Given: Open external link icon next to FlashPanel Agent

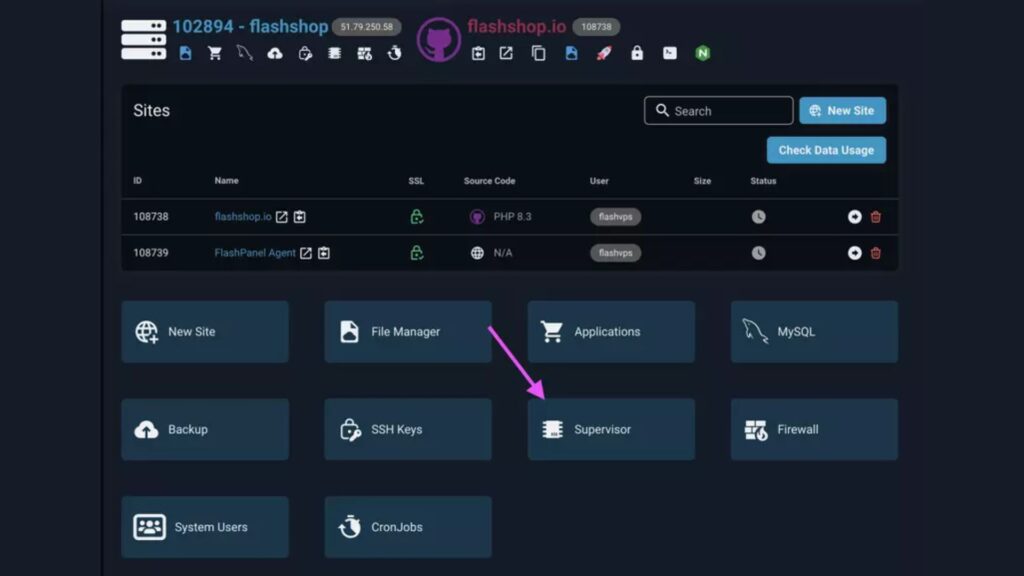Looking at the screenshot, I should tap(306, 253).
